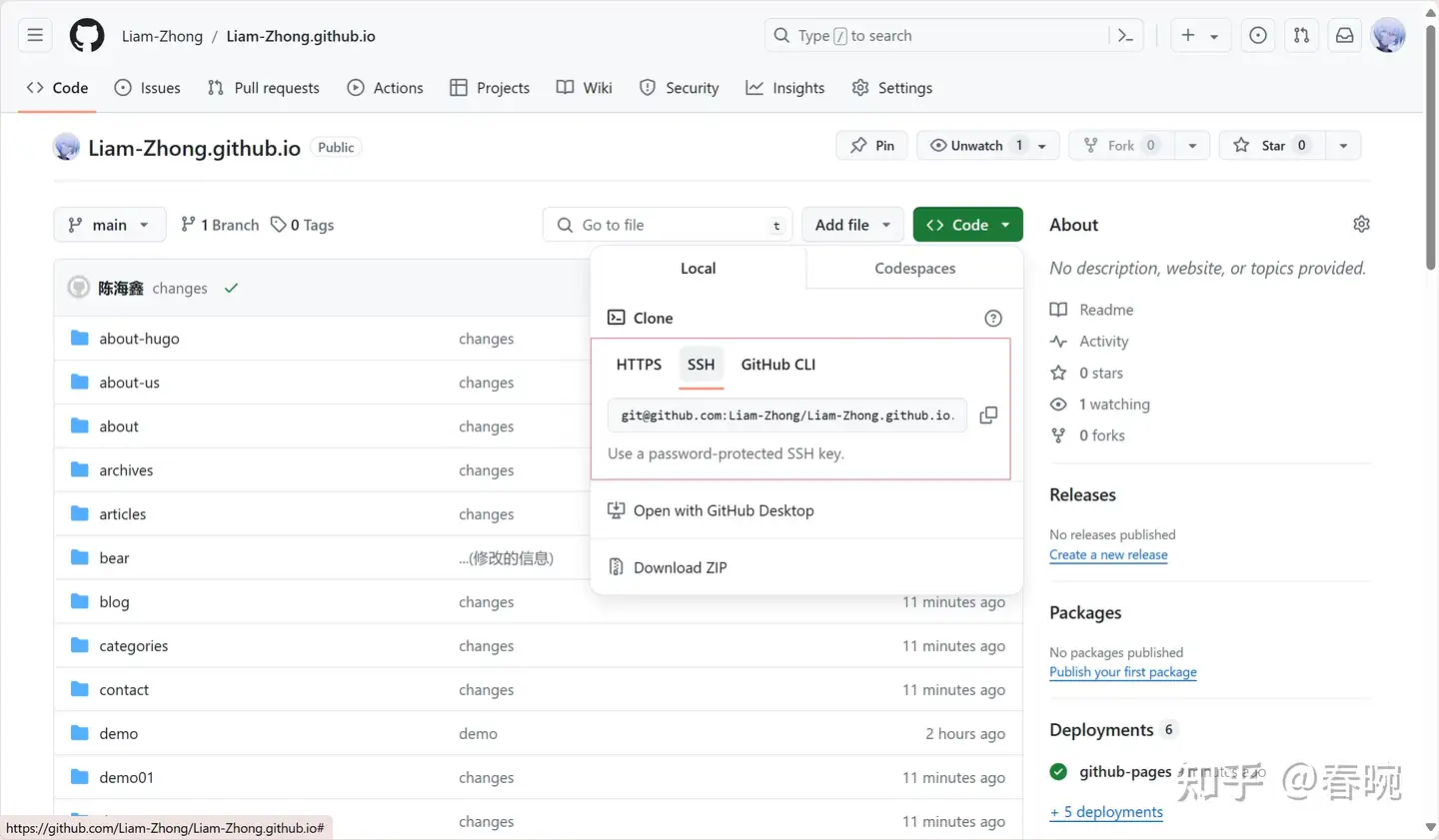Click the Fork button
1439x840 pixels.
(1121, 146)
